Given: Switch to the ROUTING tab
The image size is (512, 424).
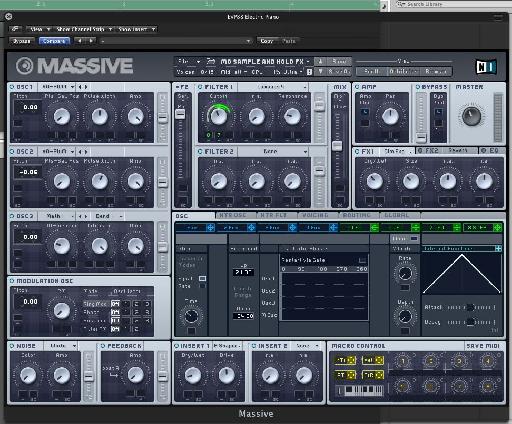Looking at the screenshot, I should pos(358,215).
